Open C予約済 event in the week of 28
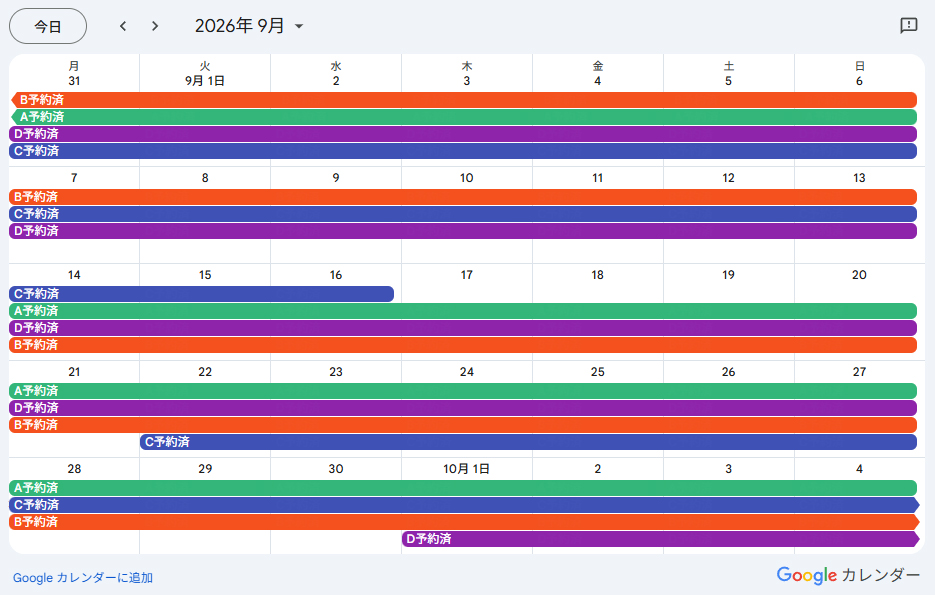The width and height of the screenshot is (935, 595). point(464,505)
